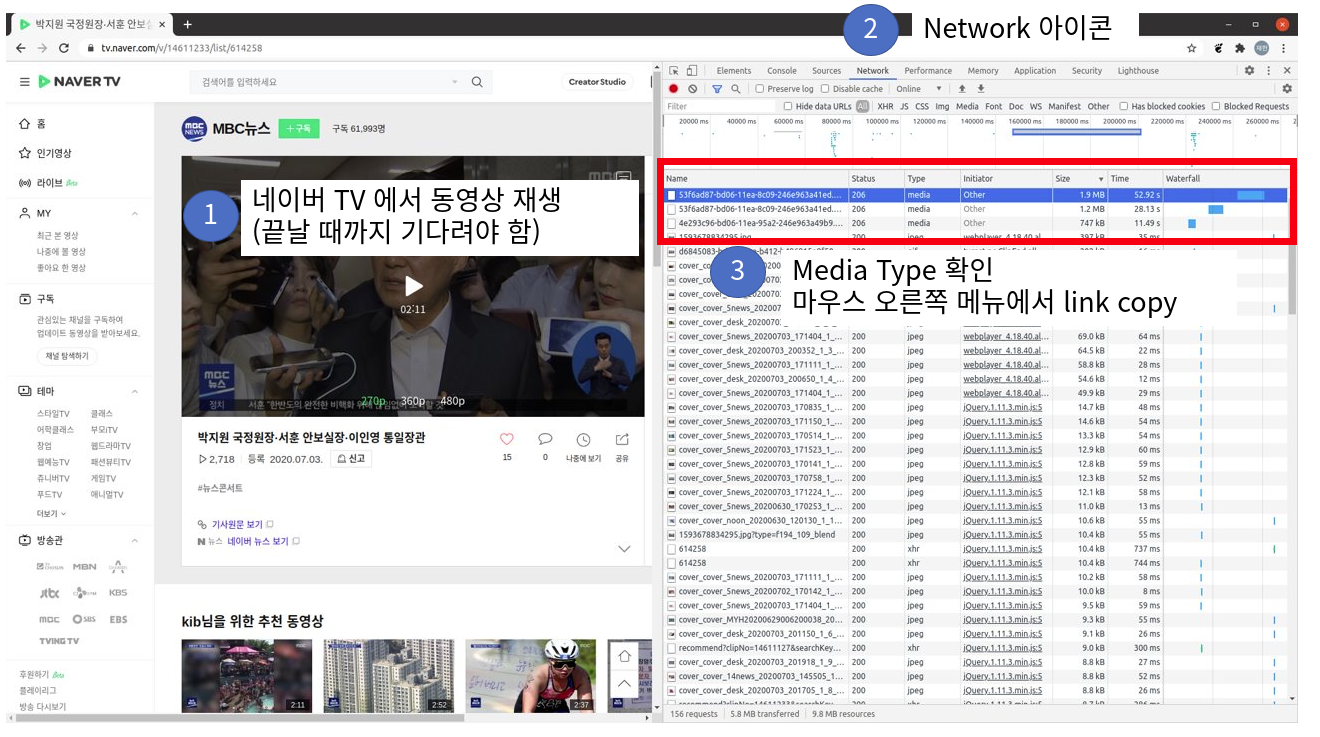
Task: Open 라이브 in the sidebar
Action: pyautogui.click(x=48, y=183)
